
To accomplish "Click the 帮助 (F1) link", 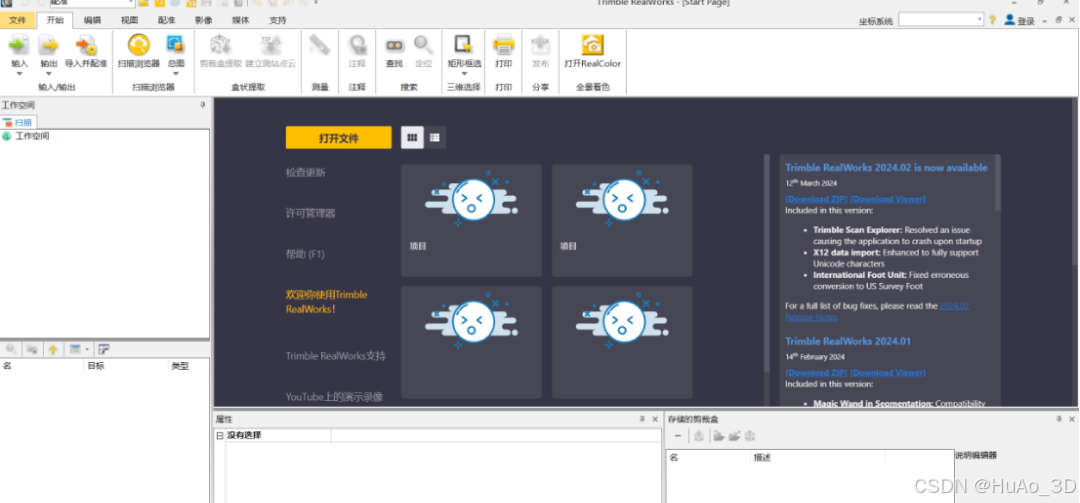I will [305, 254].
